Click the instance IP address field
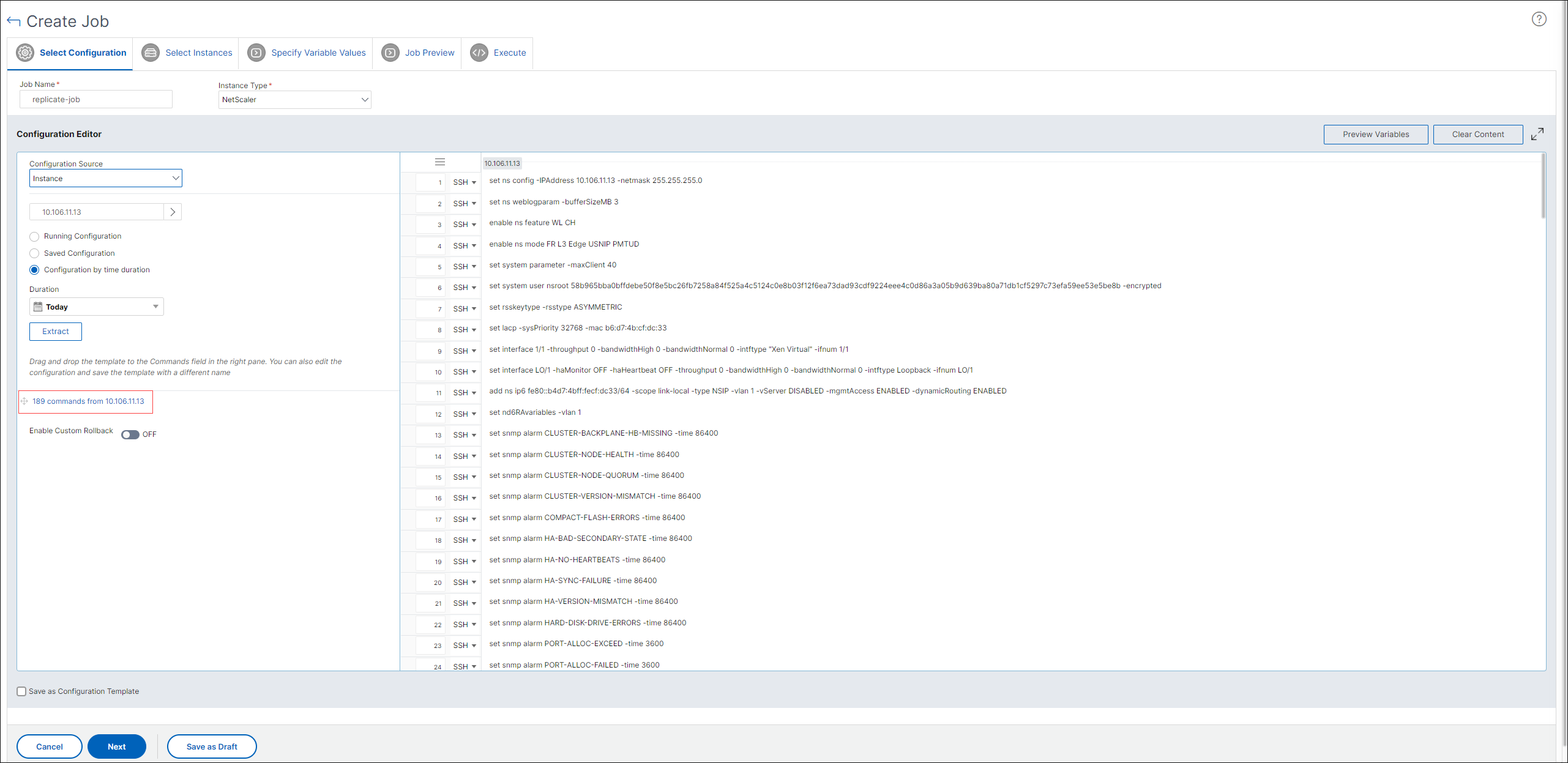1568x763 pixels. 97,212
